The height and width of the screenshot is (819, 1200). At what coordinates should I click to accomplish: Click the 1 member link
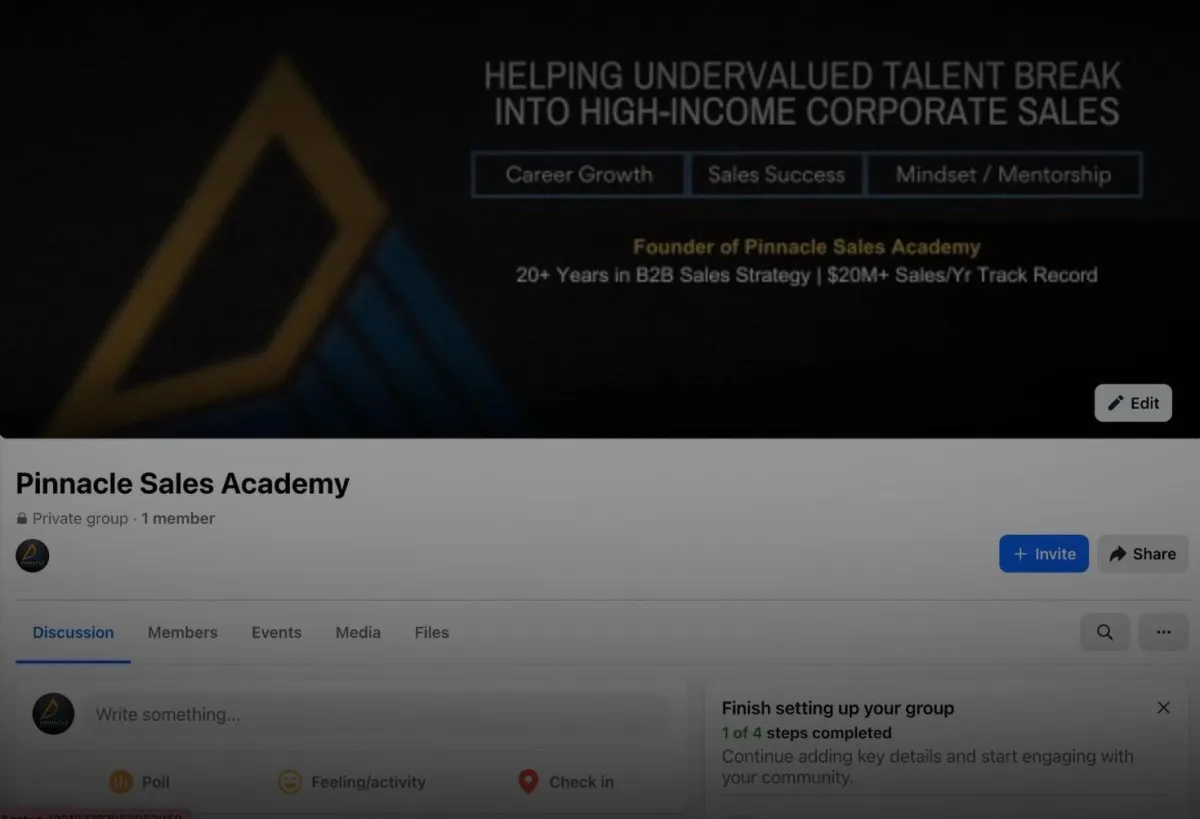click(178, 518)
